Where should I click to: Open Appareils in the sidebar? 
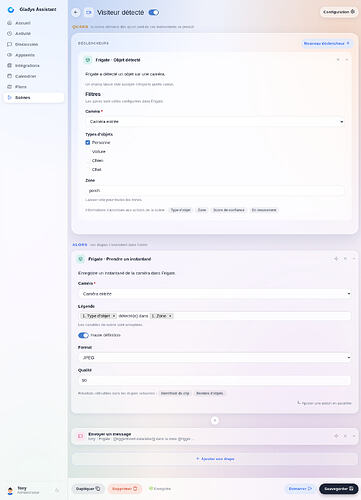pyautogui.click(x=33, y=55)
